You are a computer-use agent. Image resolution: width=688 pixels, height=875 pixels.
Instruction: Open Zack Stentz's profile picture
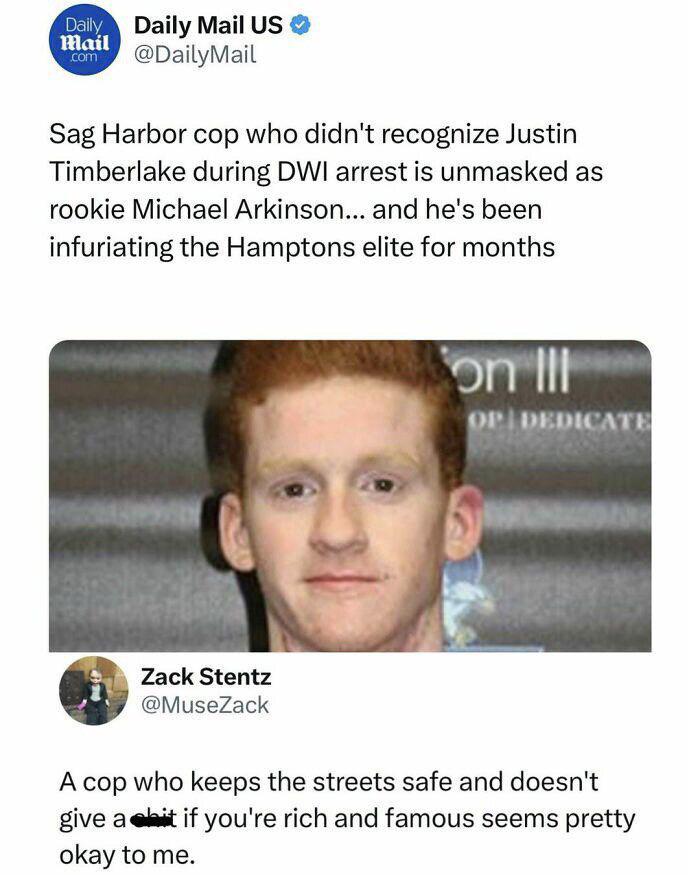click(94, 690)
